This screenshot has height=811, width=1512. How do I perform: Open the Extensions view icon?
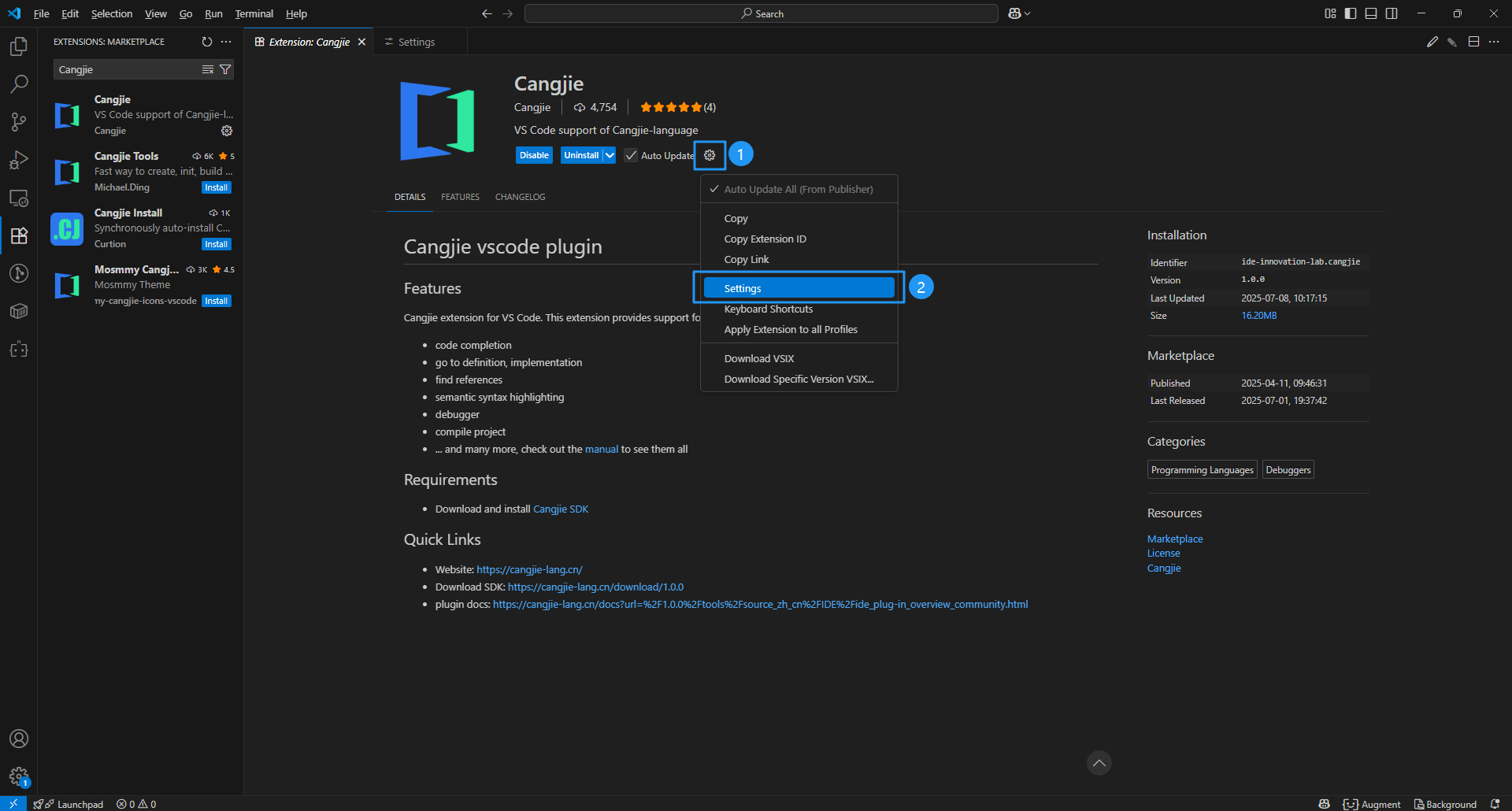point(19,235)
